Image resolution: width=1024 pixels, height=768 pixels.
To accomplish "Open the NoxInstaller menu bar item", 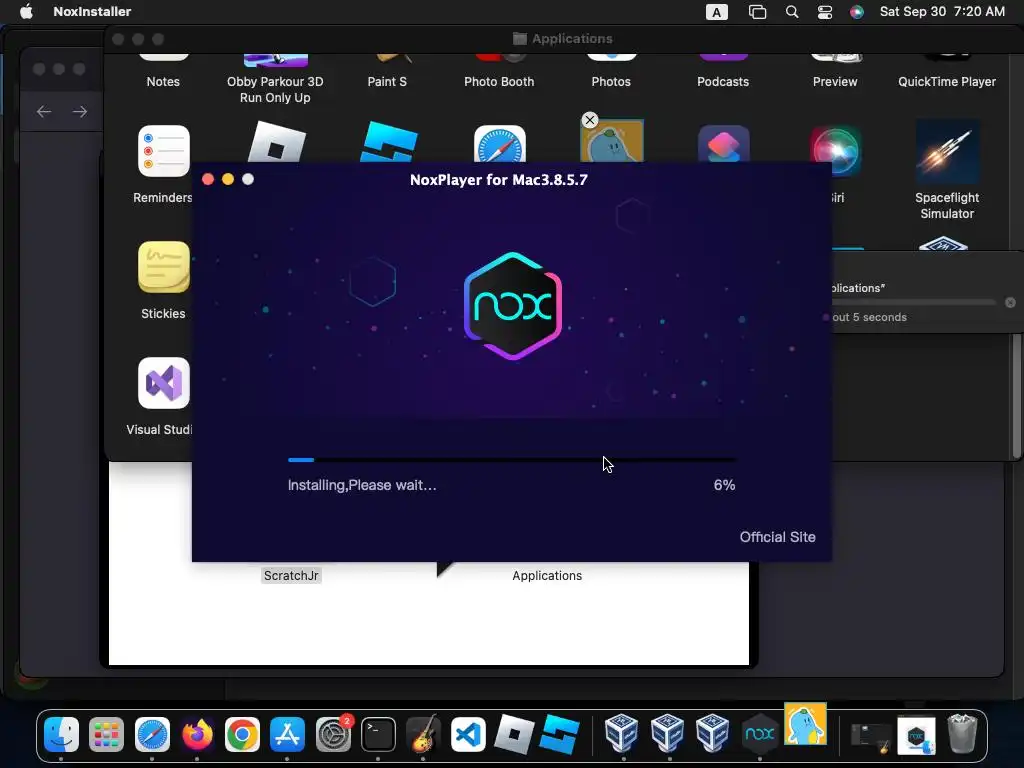I will pyautogui.click(x=92, y=12).
